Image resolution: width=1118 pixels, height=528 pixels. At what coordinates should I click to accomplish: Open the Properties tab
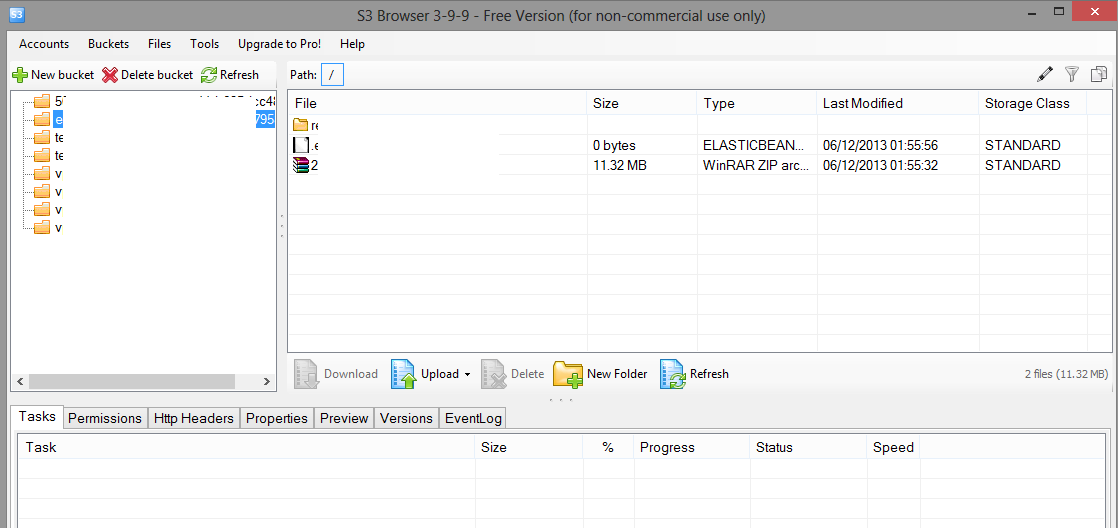(x=277, y=418)
